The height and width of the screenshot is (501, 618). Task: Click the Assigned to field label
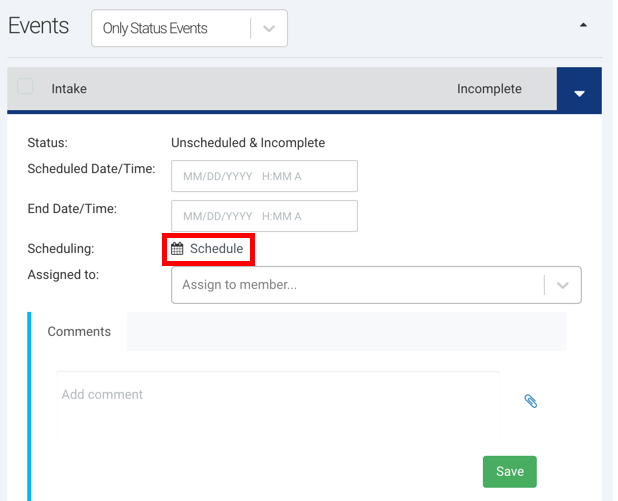[63, 274]
